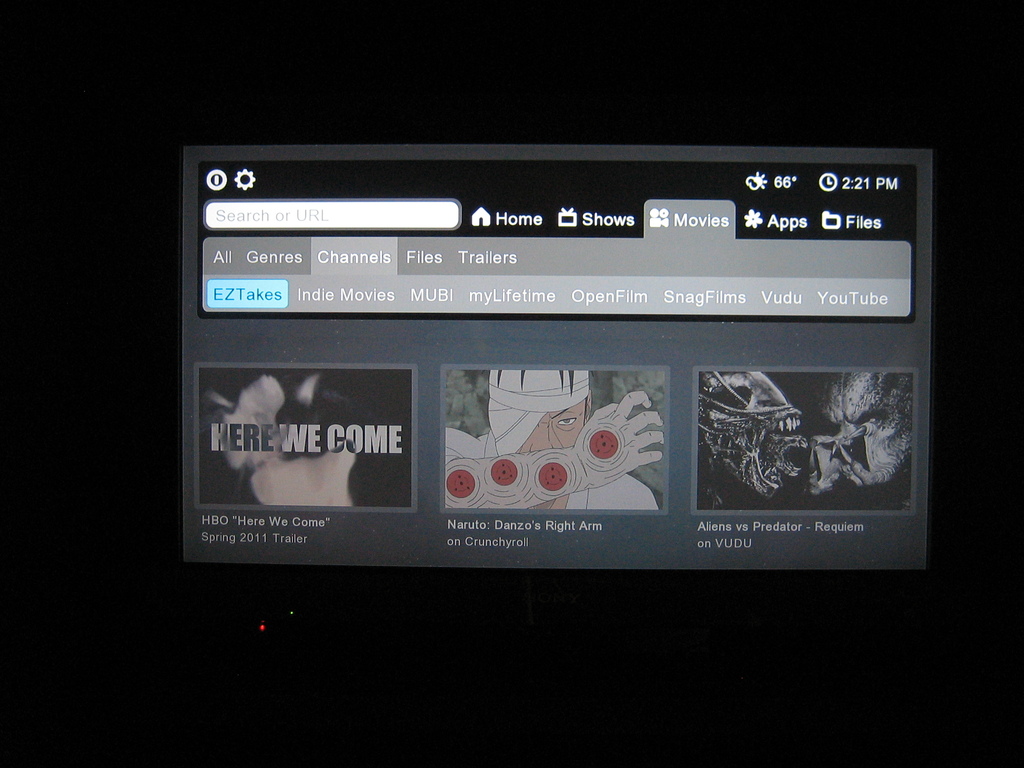Image resolution: width=1024 pixels, height=768 pixels.
Task: Click the Movies camera icon
Action: [x=659, y=218]
